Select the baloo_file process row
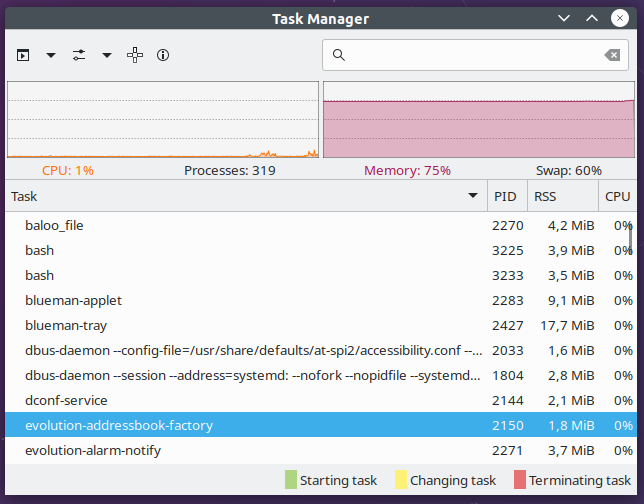 [x=321, y=226]
